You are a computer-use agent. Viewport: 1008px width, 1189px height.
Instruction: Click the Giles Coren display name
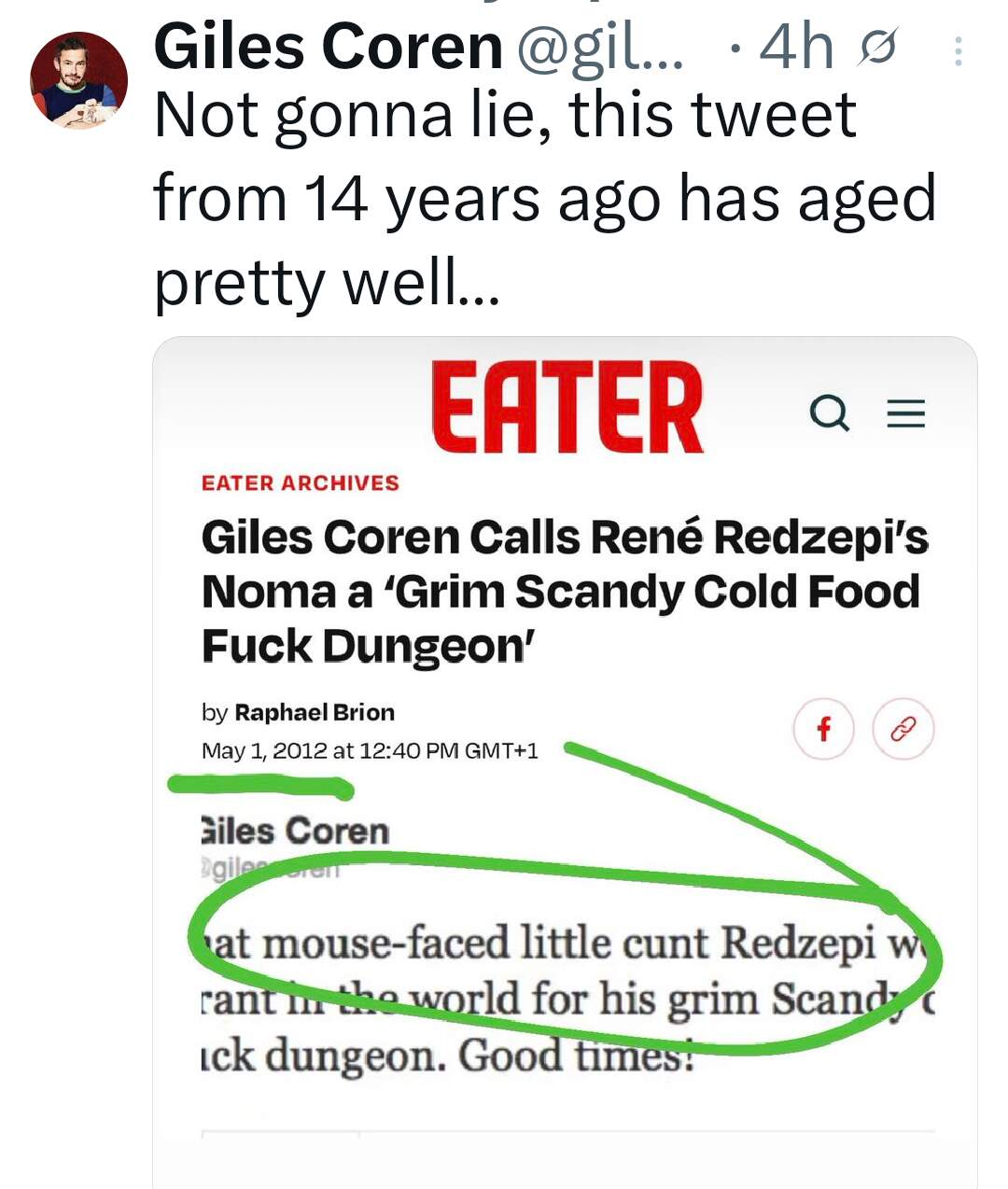pos(328,47)
